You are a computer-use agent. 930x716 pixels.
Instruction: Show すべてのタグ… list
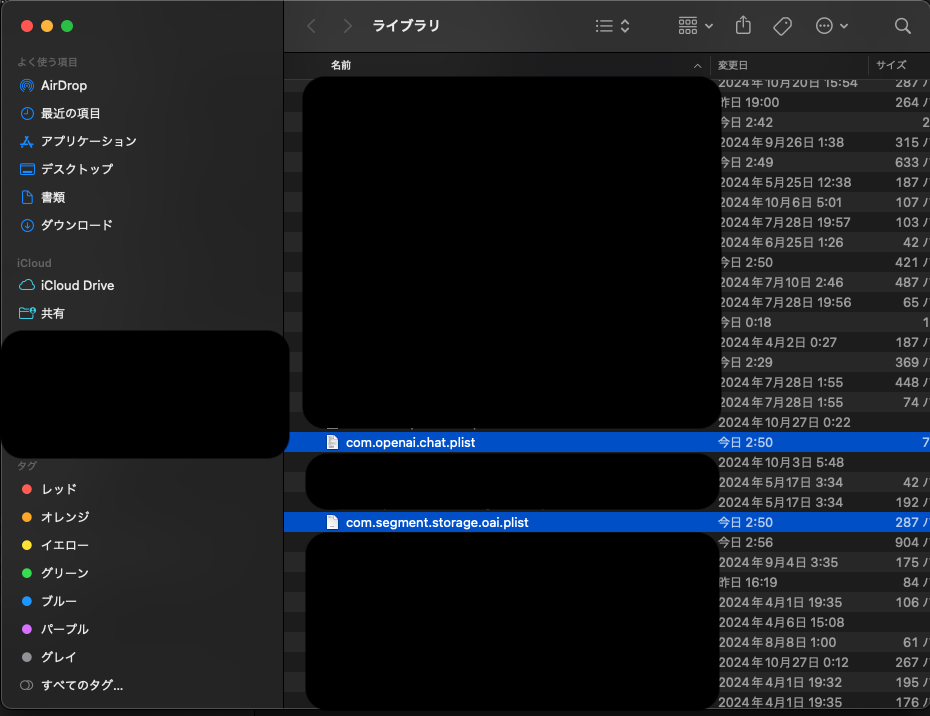[82, 685]
